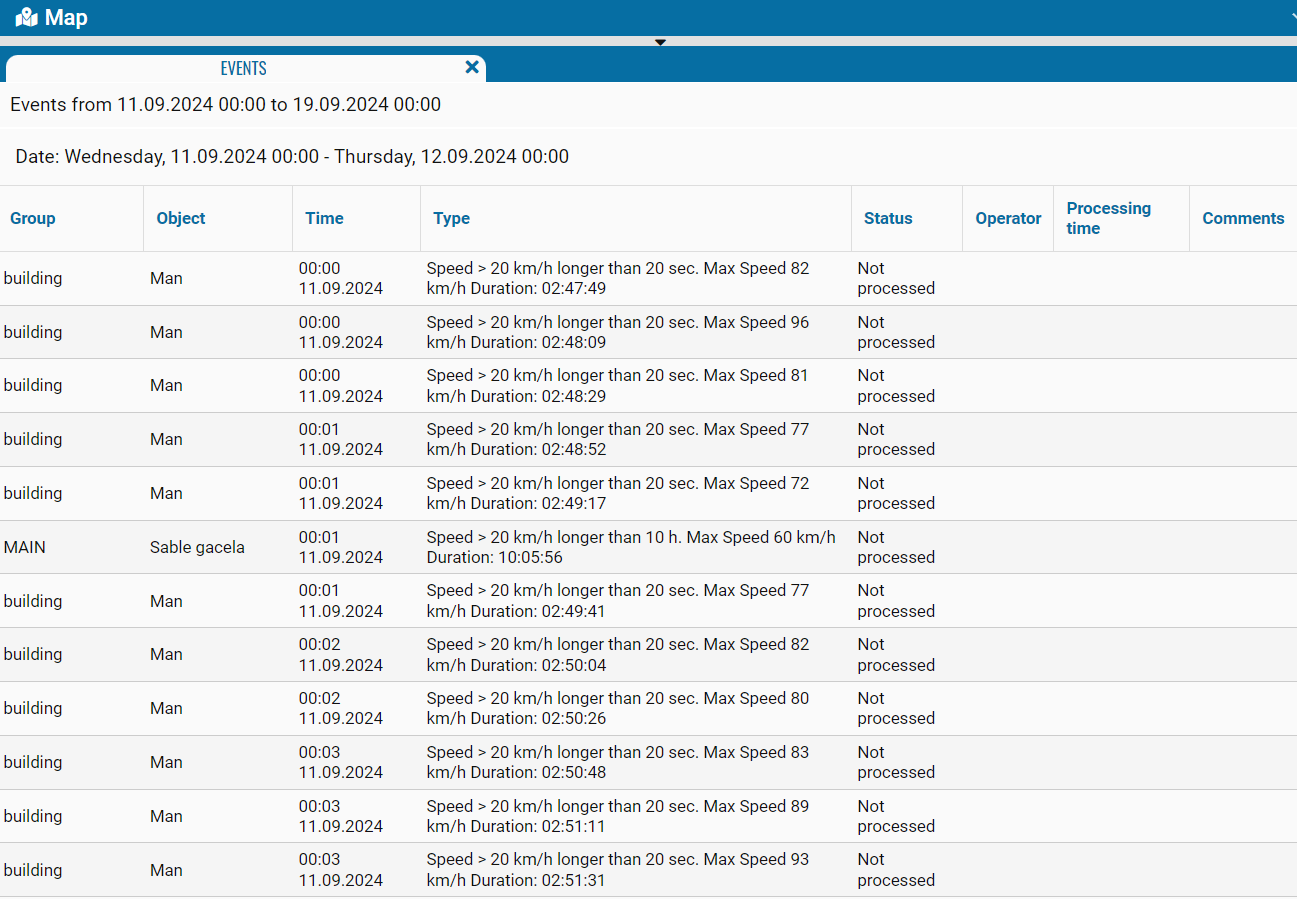Screen dimensions: 1297x899
Task: Open the event with Duration 10:05:56
Action: point(630,547)
